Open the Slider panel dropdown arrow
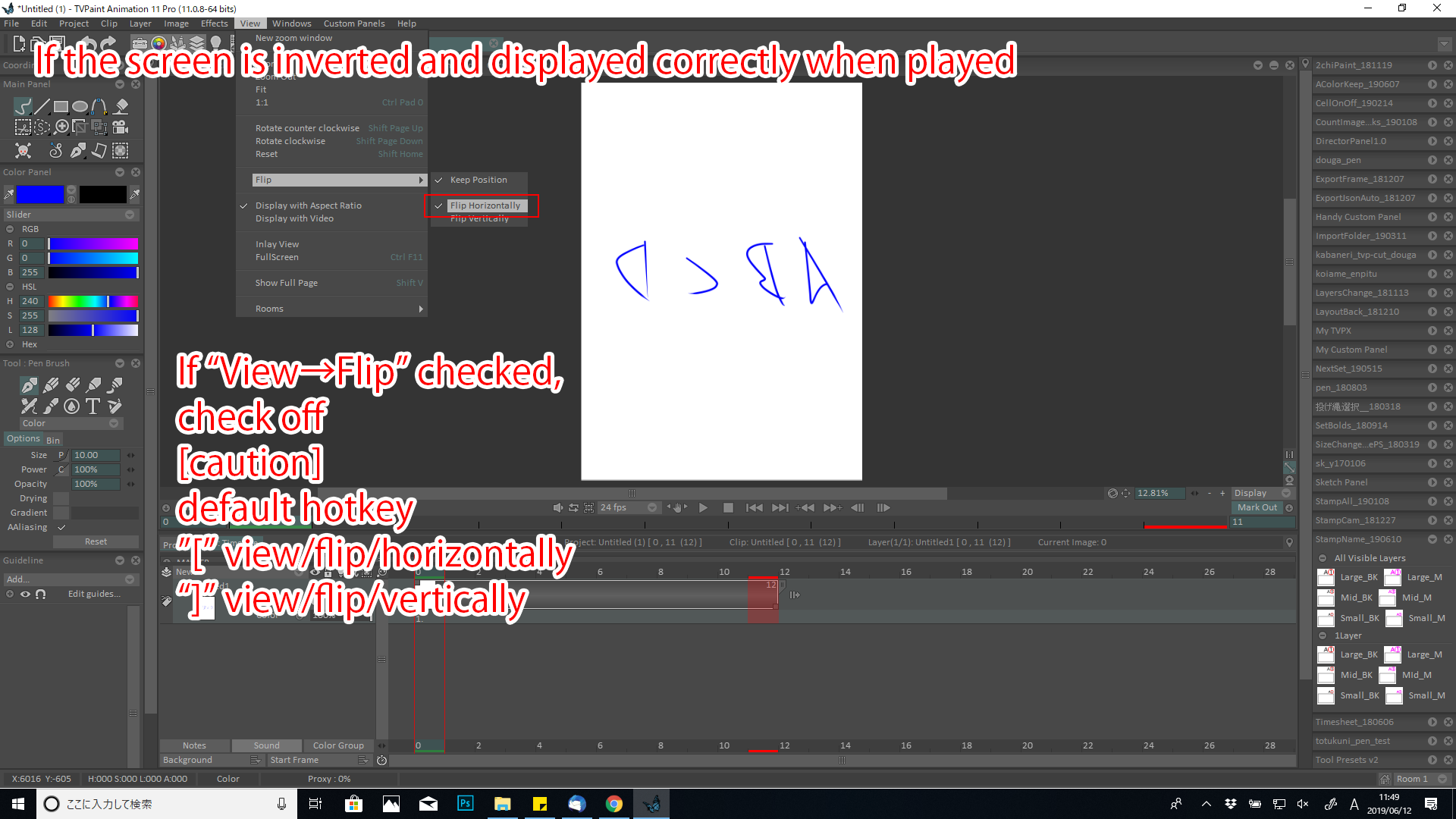1456x819 pixels. click(130, 215)
